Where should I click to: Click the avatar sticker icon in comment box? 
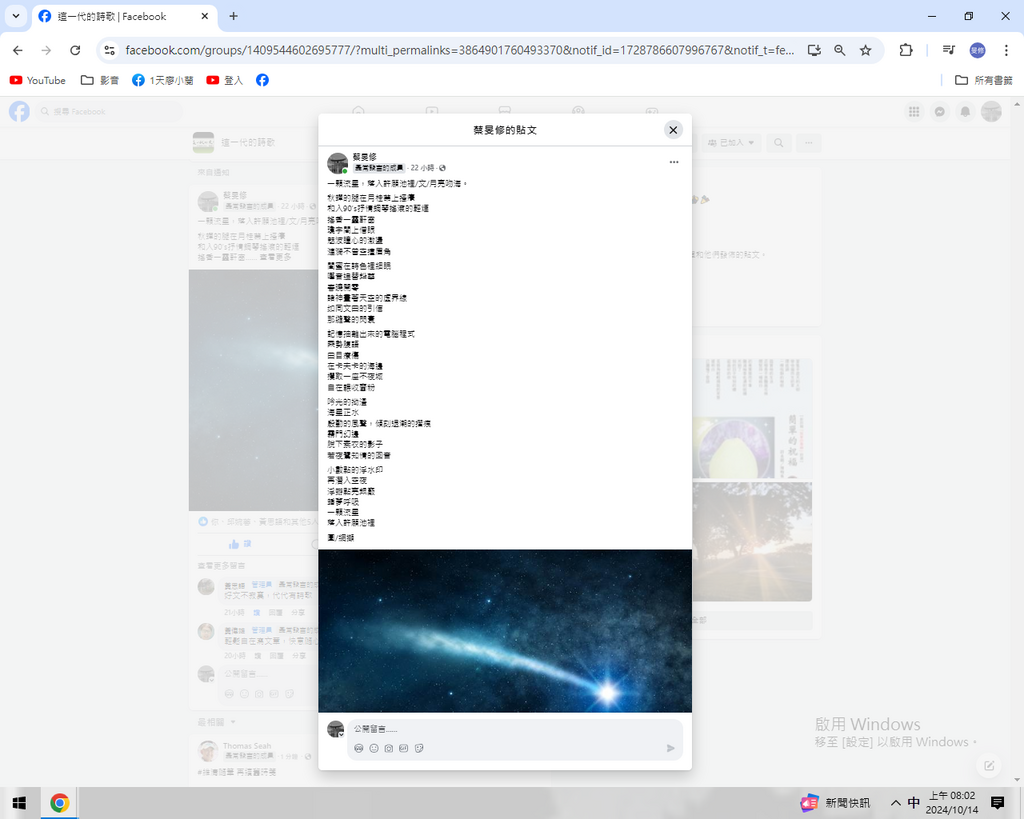(359, 748)
